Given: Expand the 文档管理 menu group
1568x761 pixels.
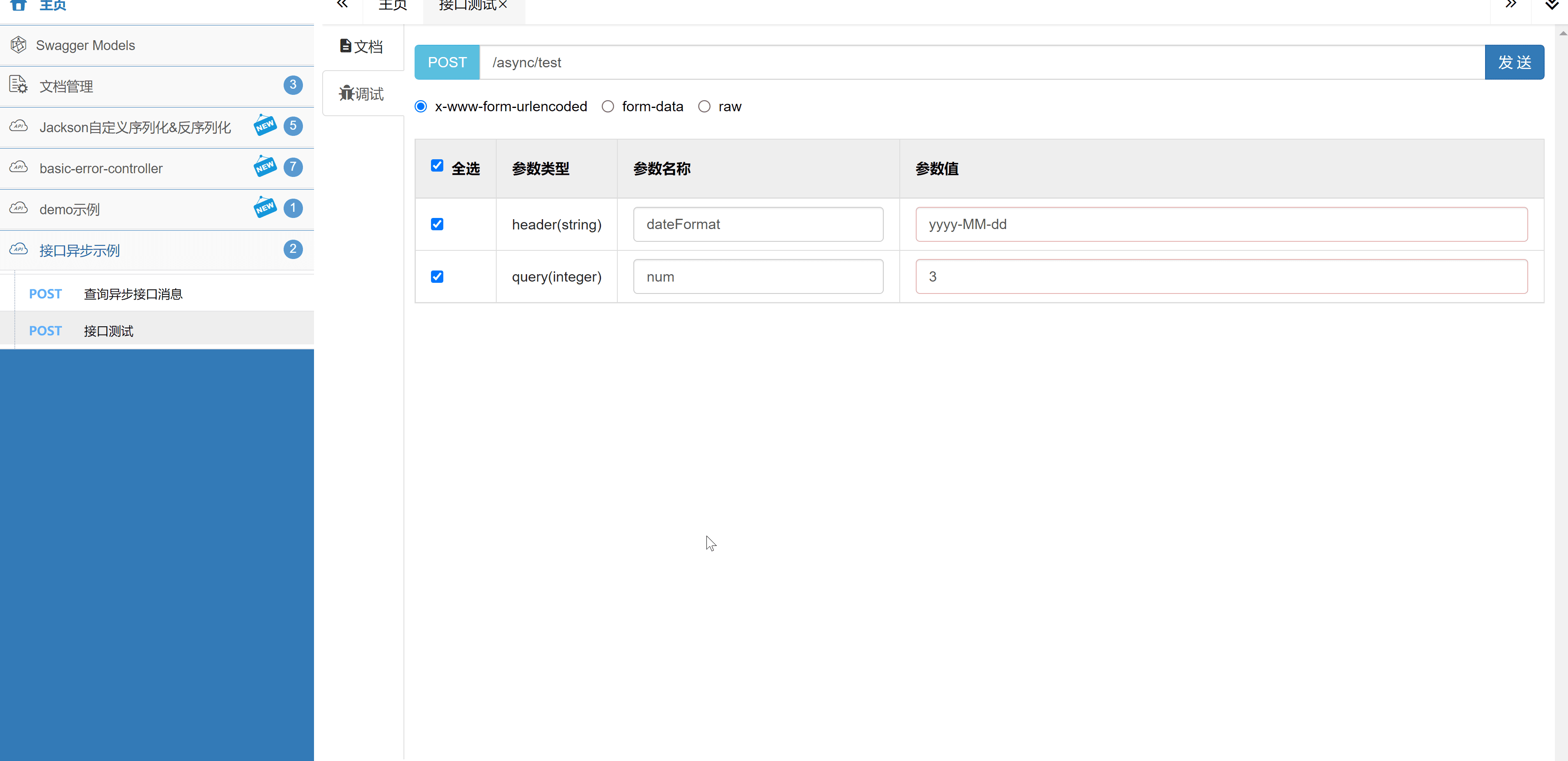Looking at the screenshot, I should tap(157, 87).
